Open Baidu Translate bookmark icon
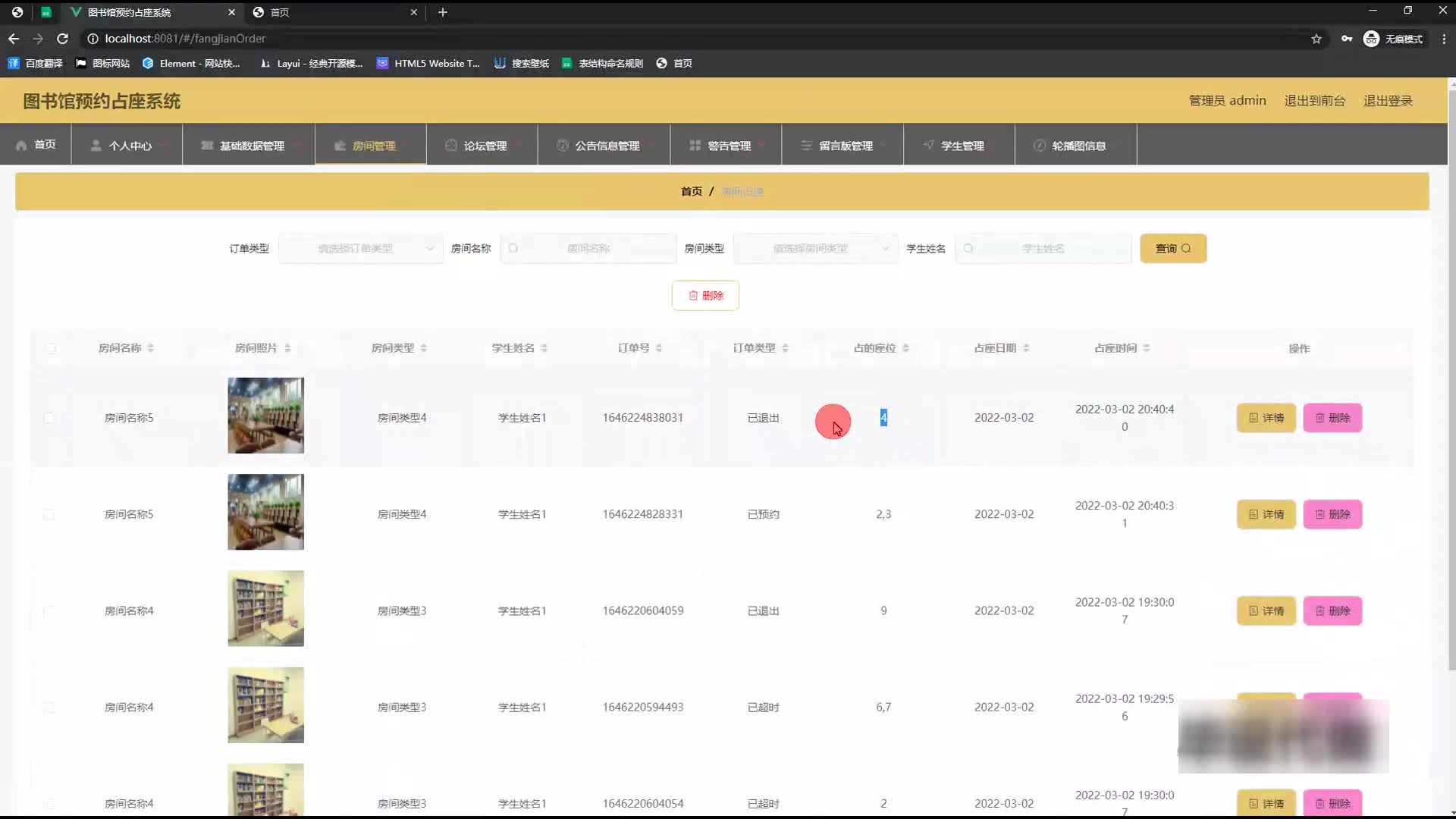The height and width of the screenshot is (819, 1456). point(13,63)
